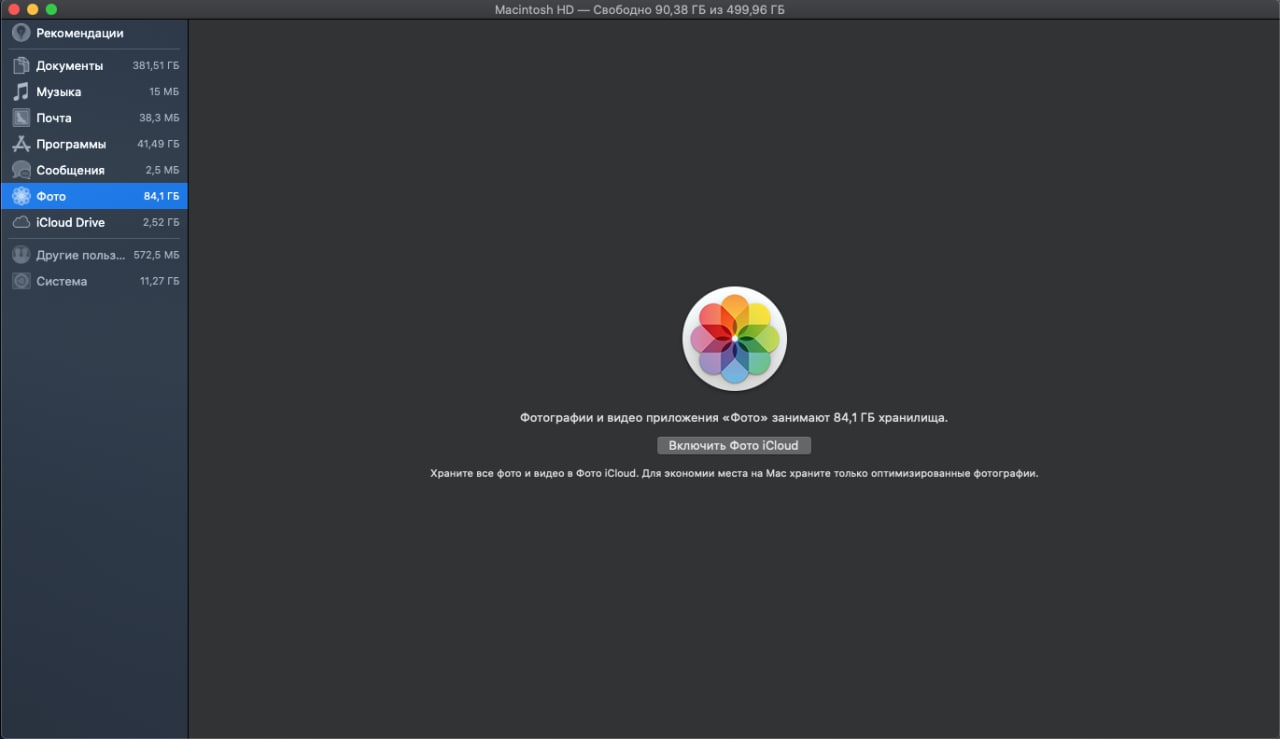Click the 2,5 МБ messages size
Viewport: 1280px width, 739px height.
click(x=162, y=170)
